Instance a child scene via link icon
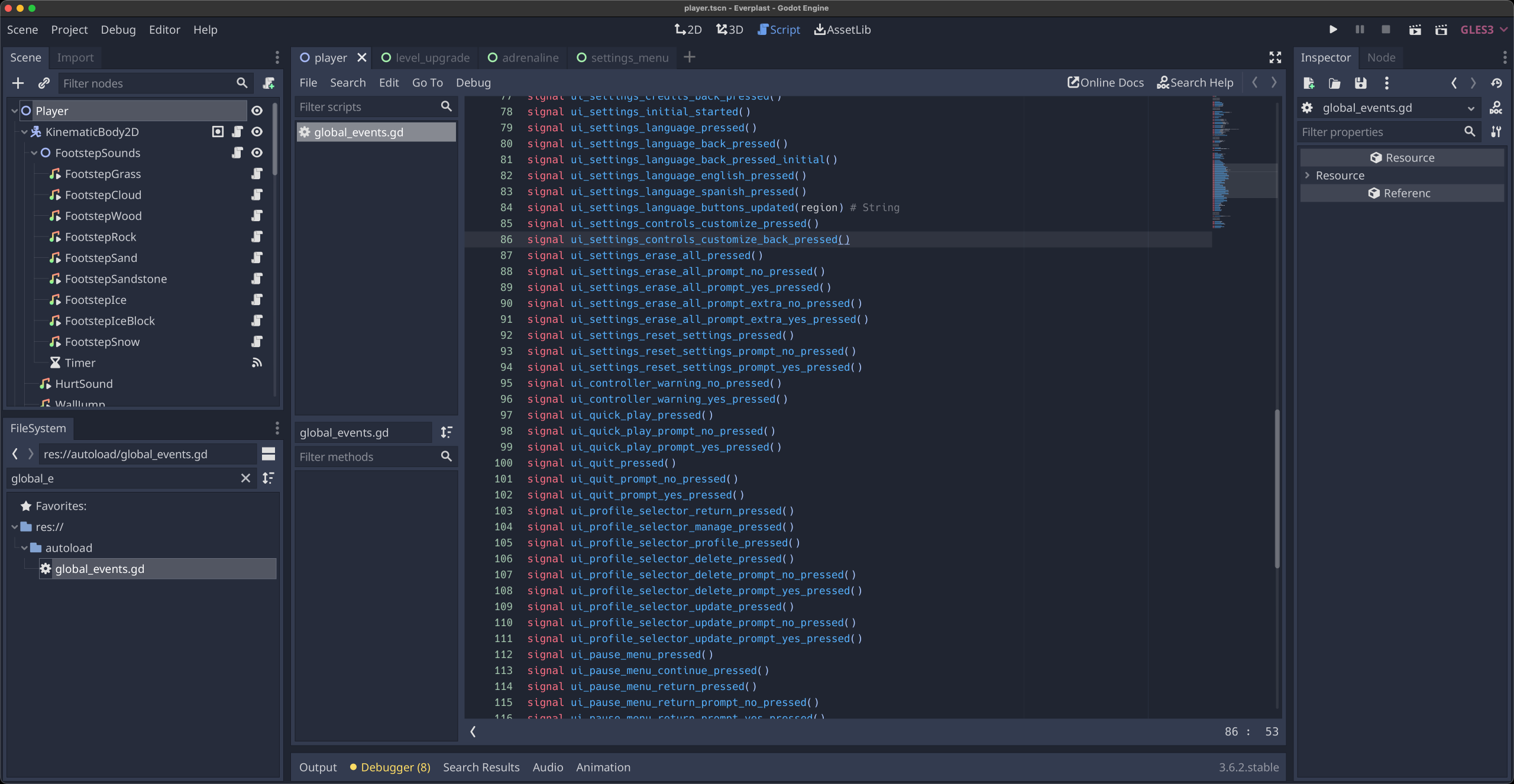The image size is (1514, 784). [x=44, y=83]
